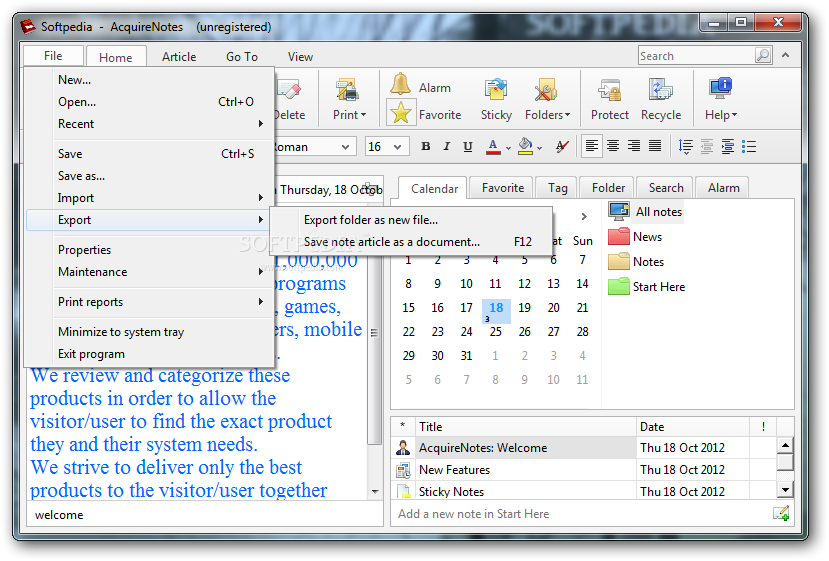Click the Help monitor icon
Screen dimensions: 829x561
coord(720,88)
